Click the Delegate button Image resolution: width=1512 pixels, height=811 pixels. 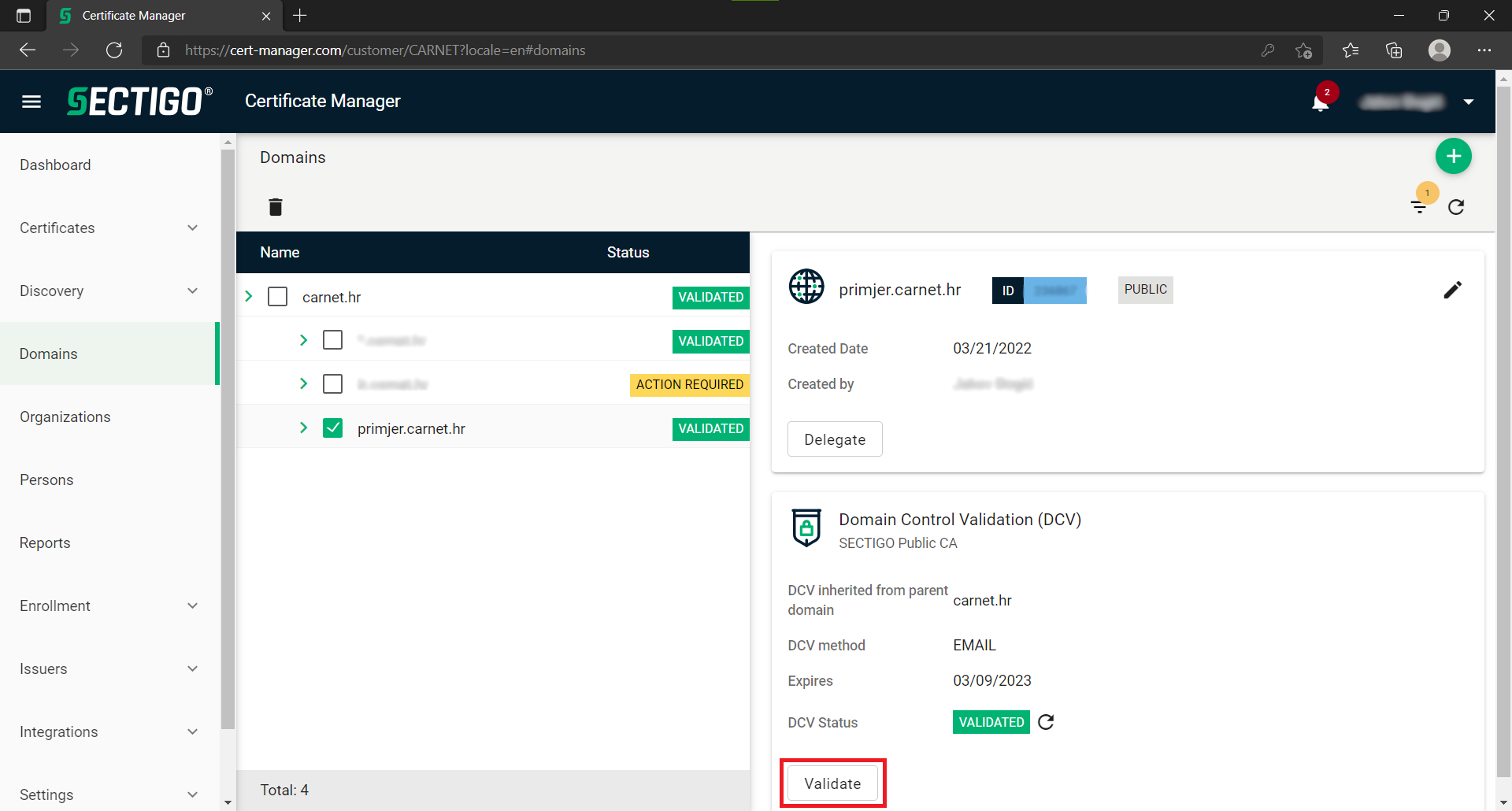tap(835, 439)
